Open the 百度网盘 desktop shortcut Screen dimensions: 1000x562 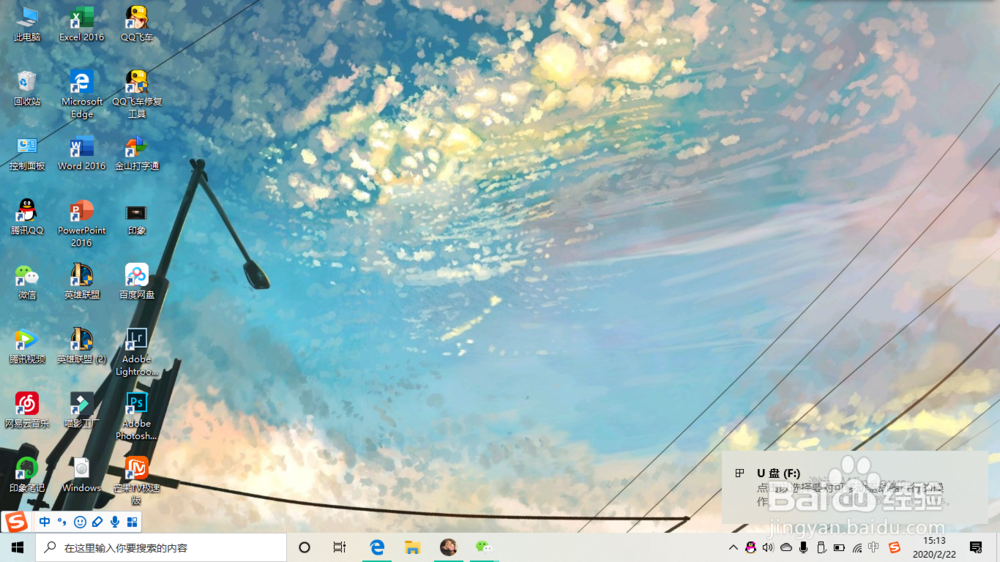136,281
